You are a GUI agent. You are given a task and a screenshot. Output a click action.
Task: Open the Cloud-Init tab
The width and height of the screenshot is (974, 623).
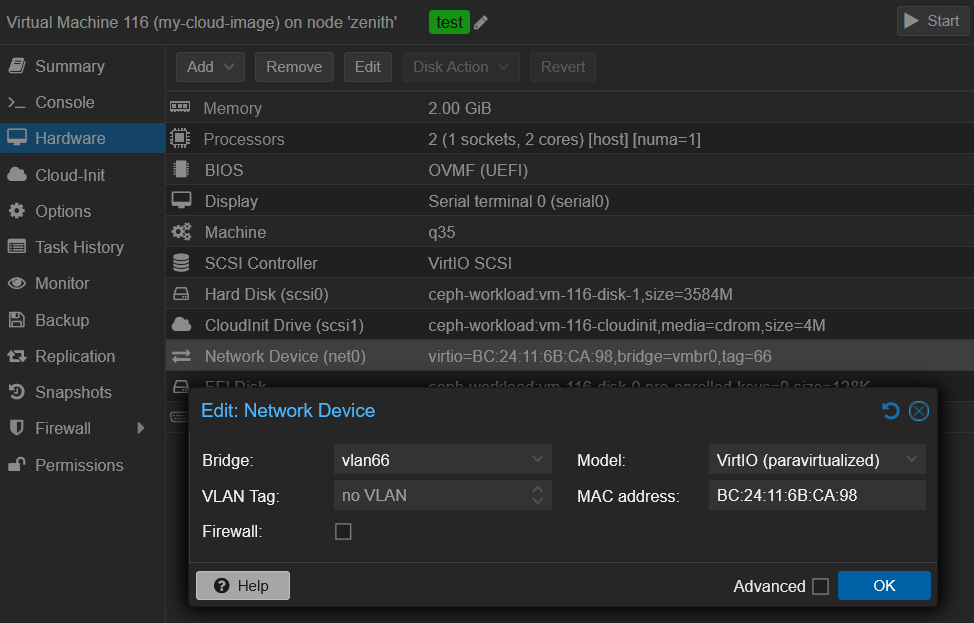point(70,175)
